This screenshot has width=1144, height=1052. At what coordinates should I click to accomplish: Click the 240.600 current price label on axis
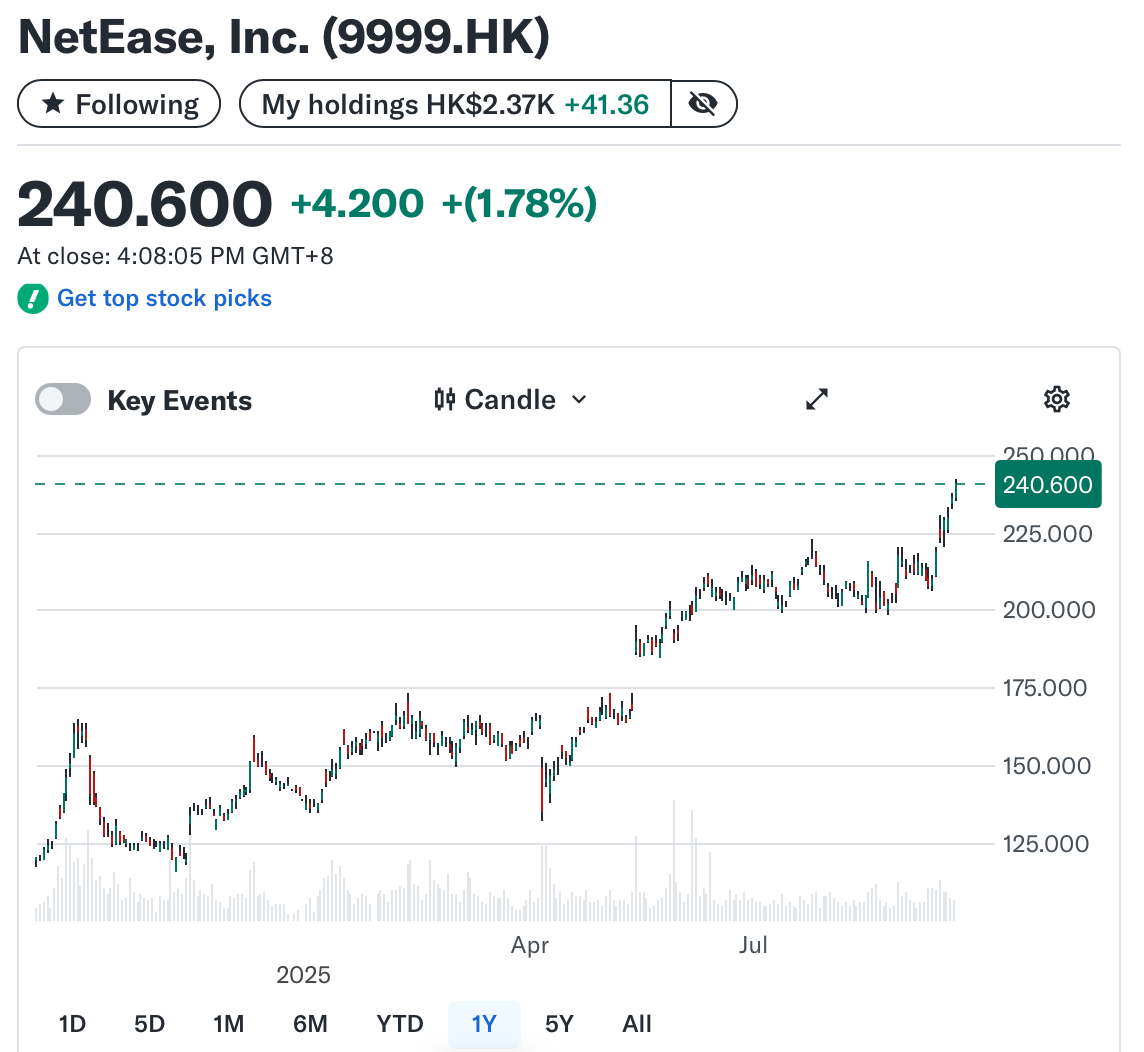tap(1048, 484)
